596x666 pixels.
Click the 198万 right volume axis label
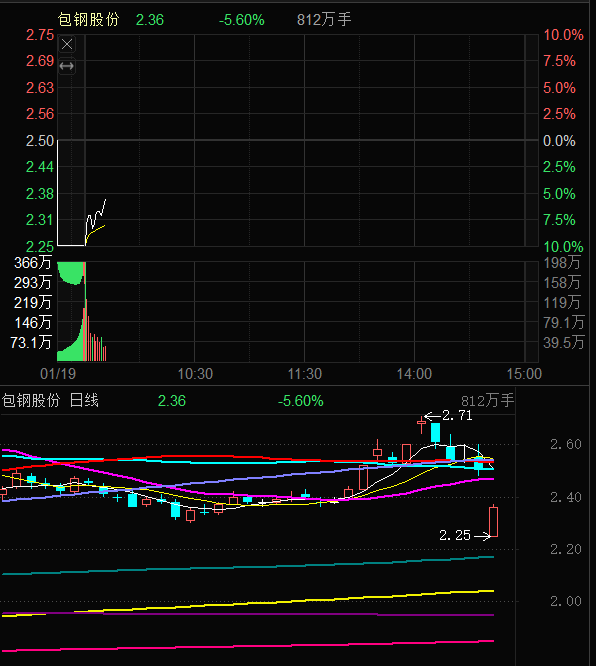[562, 263]
